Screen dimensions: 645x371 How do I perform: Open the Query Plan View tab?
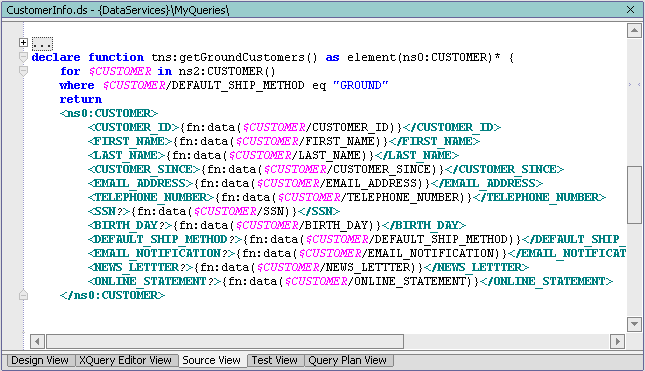(348, 360)
